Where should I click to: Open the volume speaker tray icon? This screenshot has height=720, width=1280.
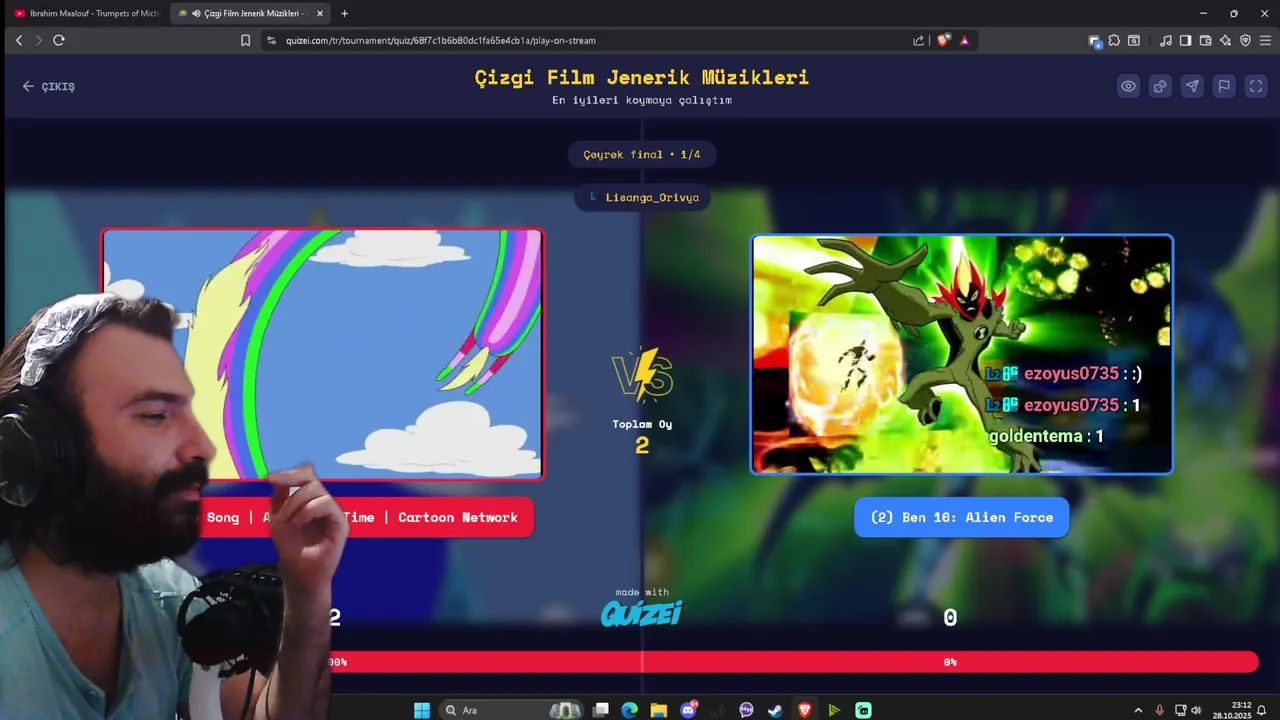(1196, 710)
